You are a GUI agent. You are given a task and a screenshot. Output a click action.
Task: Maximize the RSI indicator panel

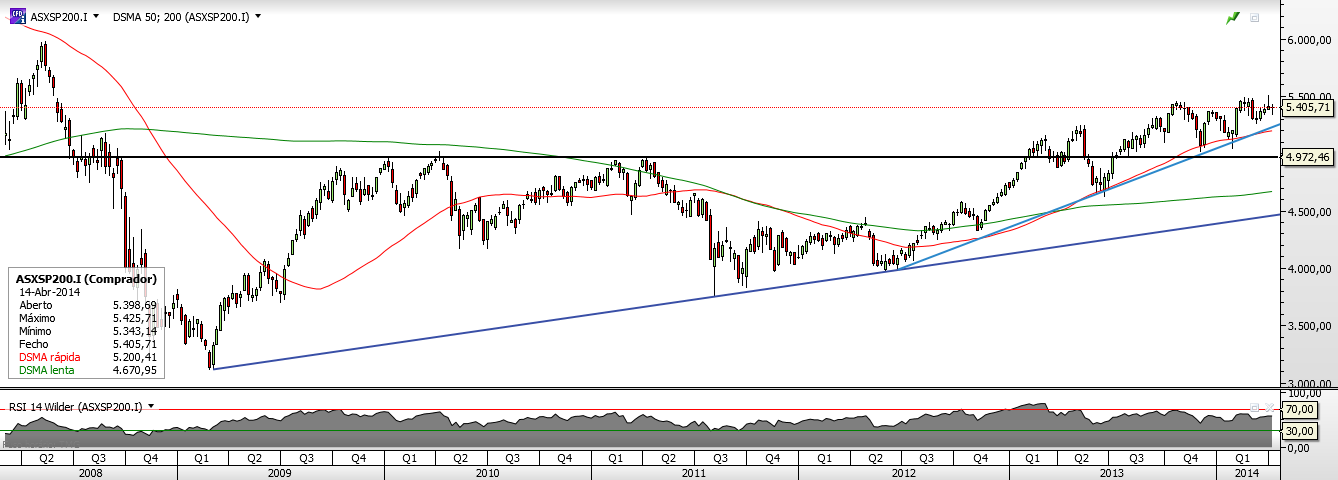[1254, 407]
